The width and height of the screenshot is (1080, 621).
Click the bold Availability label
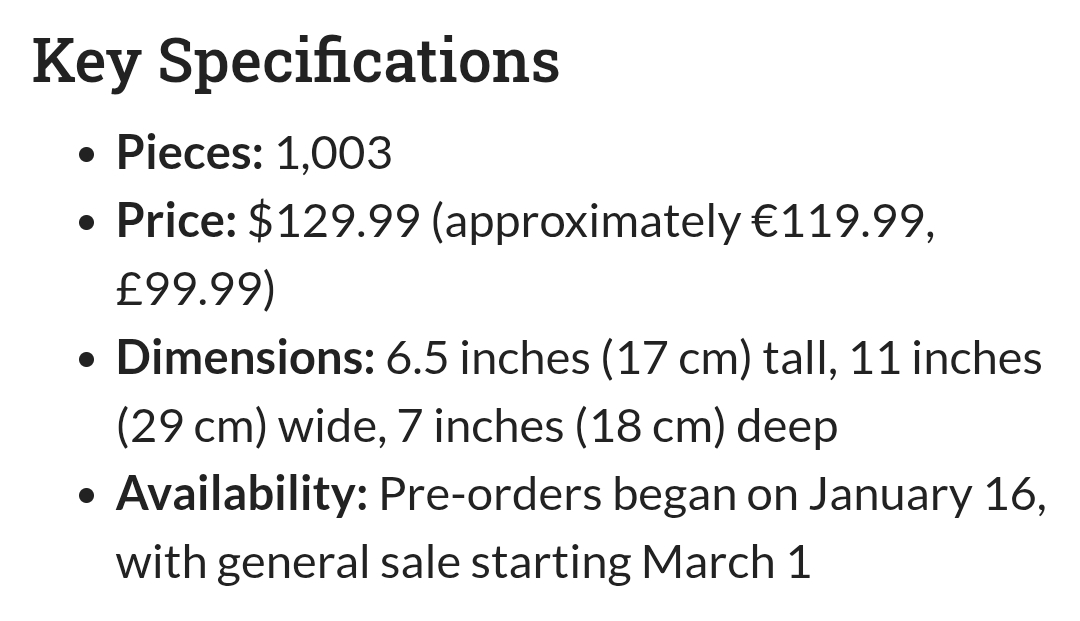(x=242, y=494)
